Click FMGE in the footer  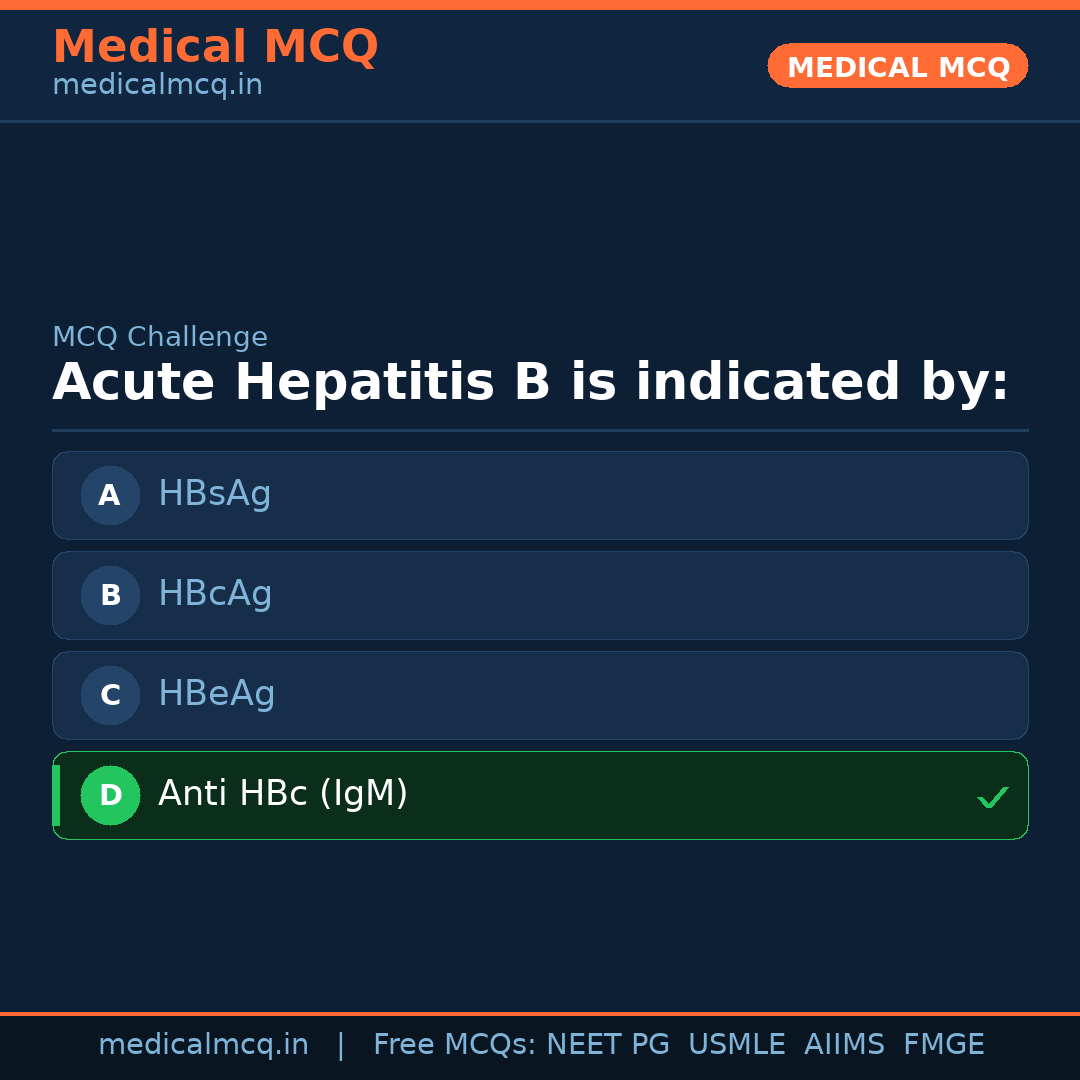coord(943,1045)
